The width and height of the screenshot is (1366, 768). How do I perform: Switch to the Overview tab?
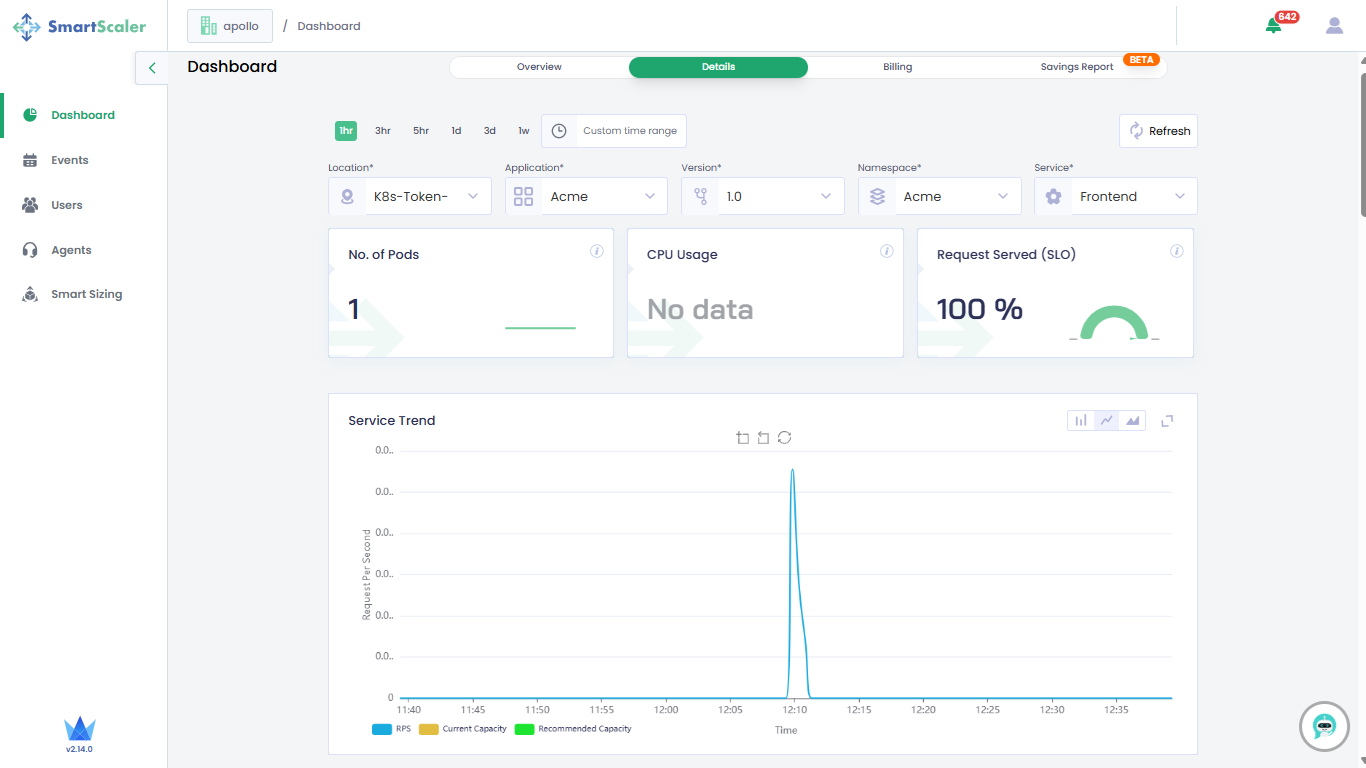coord(539,67)
